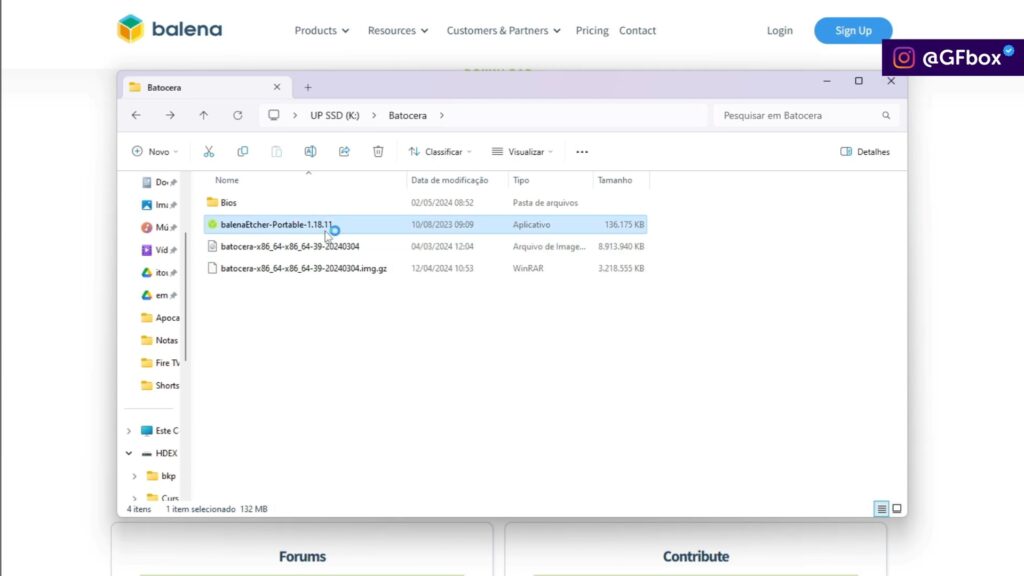The image size is (1024, 576).
Task: Expand Customers & Partners menu
Action: pyautogui.click(x=504, y=31)
